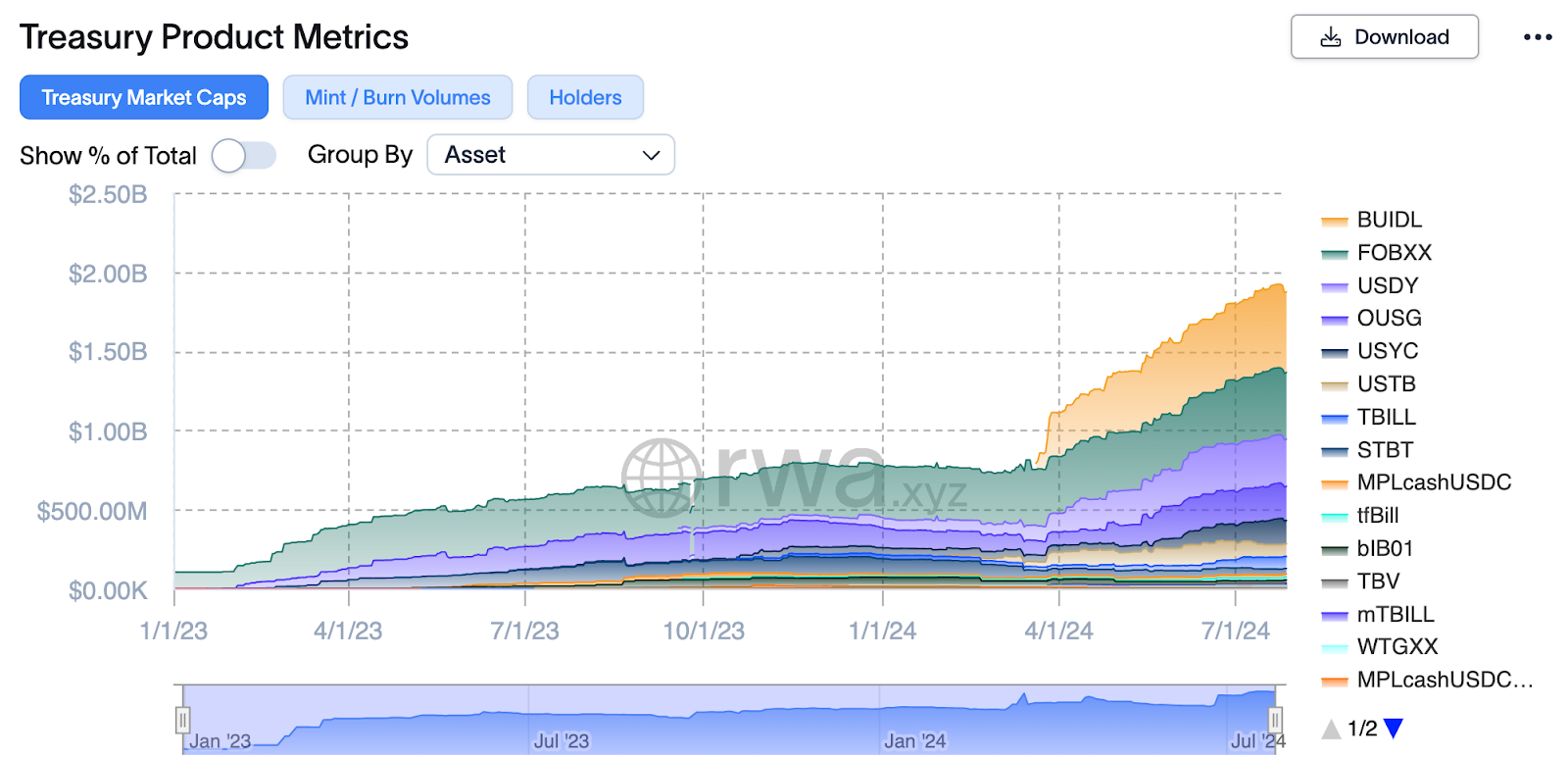Toggle truncated MPLcashUSDC… legend entry
1568x758 pixels.
(x=1428, y=680)
